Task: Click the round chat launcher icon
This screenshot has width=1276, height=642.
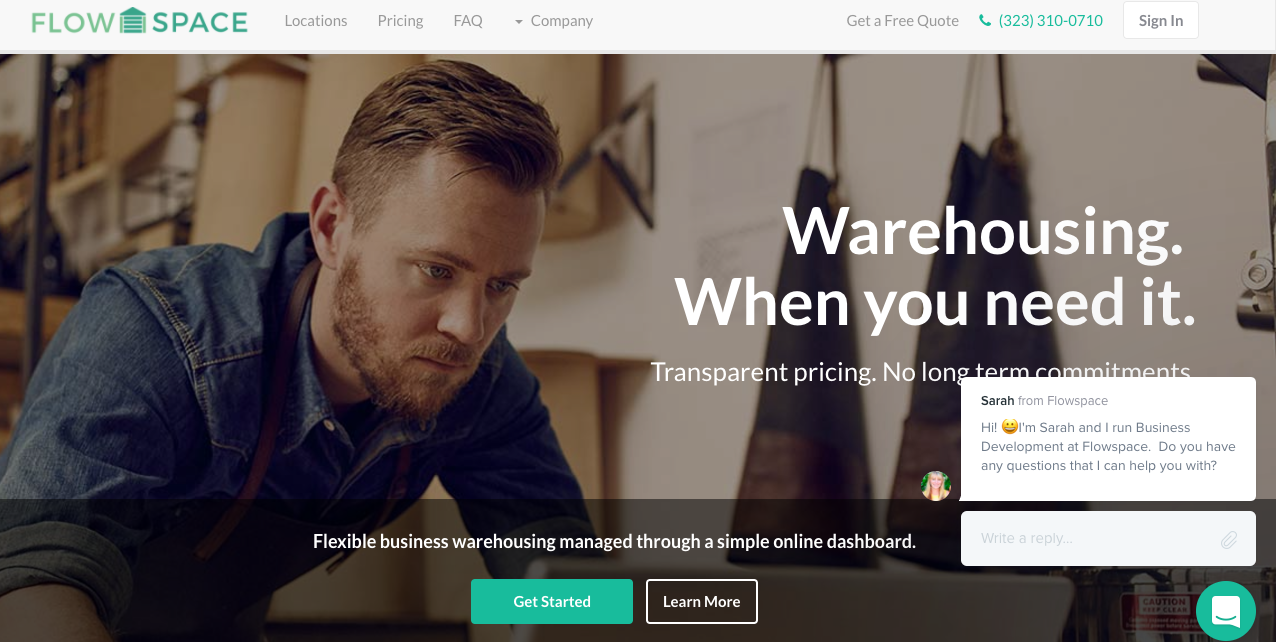Action: 1226,610
